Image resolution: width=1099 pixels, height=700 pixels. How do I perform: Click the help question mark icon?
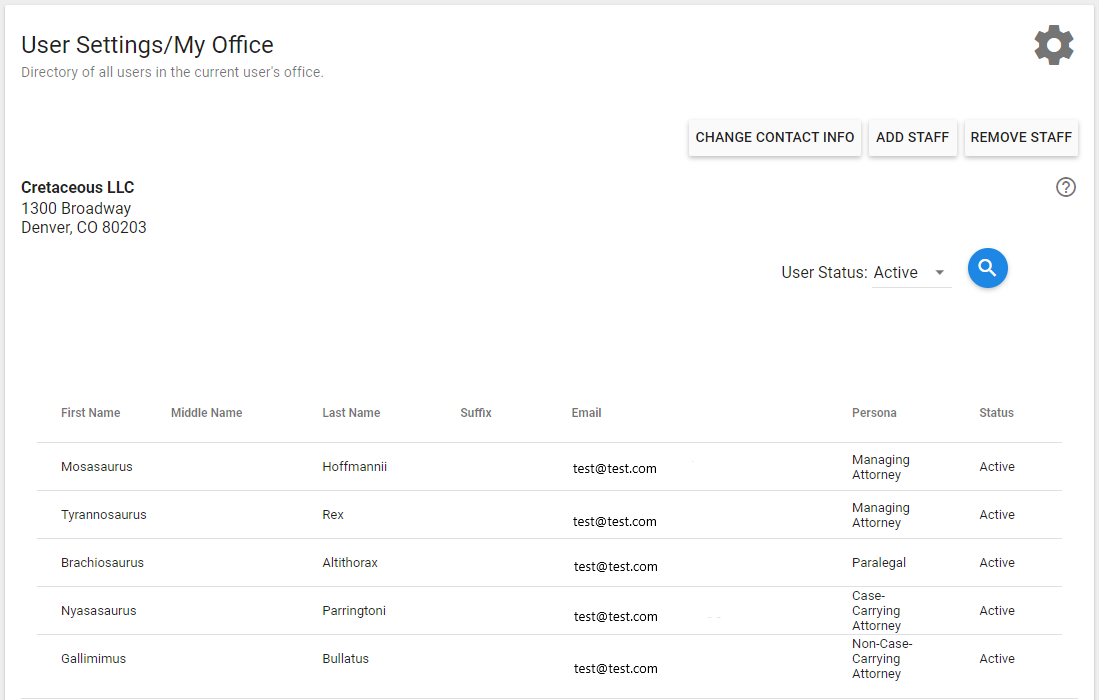(1065, 187)
